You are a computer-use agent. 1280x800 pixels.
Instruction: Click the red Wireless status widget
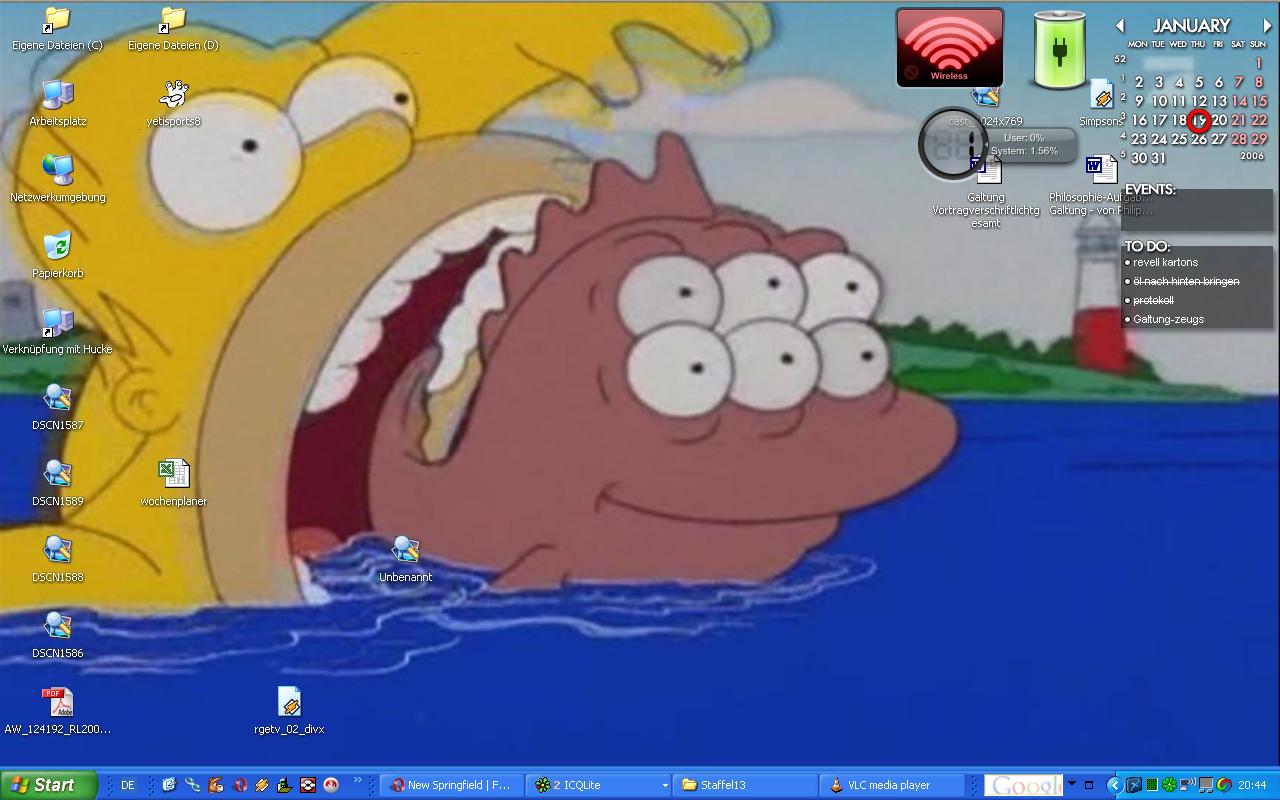tap(949, 47)
